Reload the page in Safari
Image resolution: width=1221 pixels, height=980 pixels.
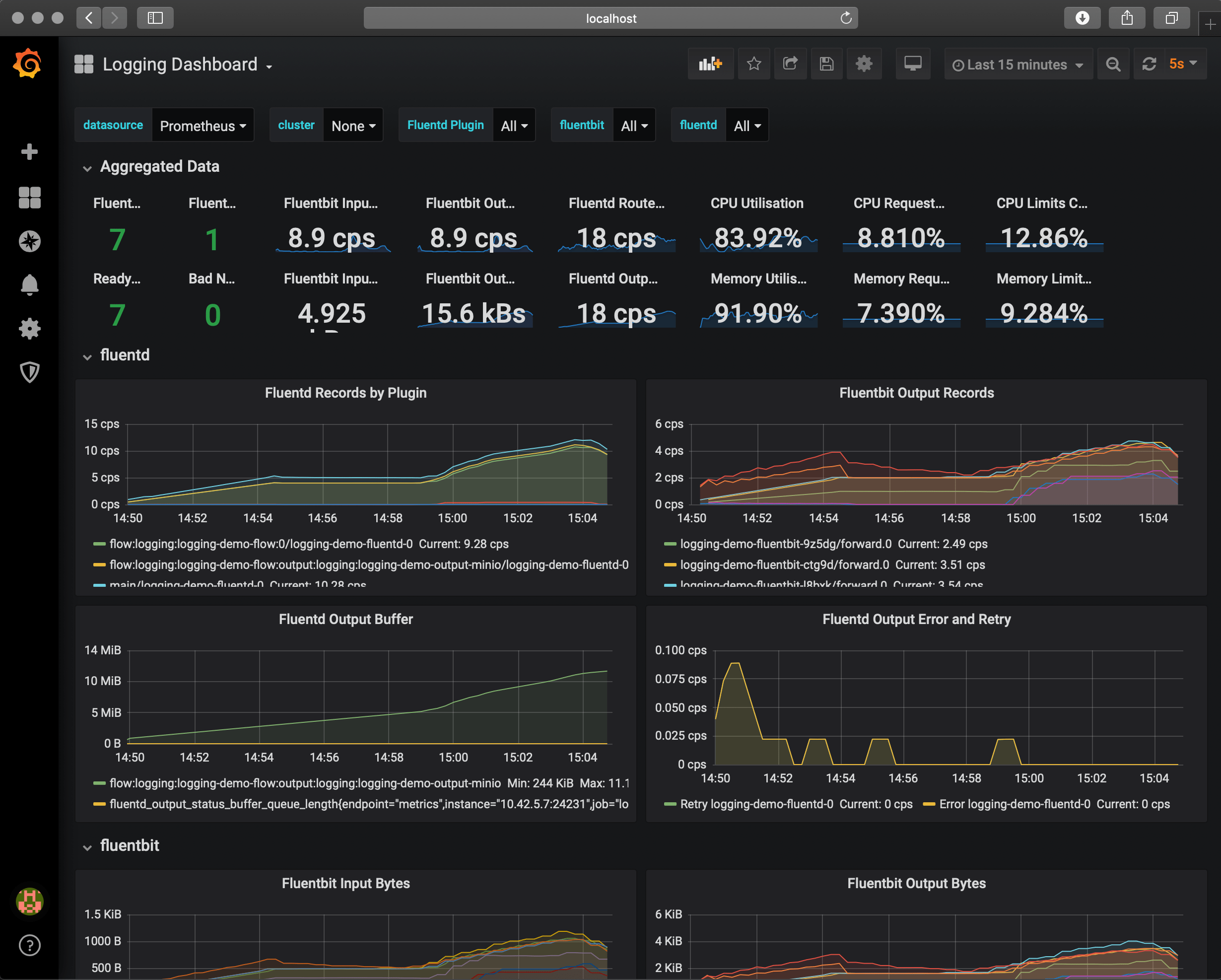[846, 17]
